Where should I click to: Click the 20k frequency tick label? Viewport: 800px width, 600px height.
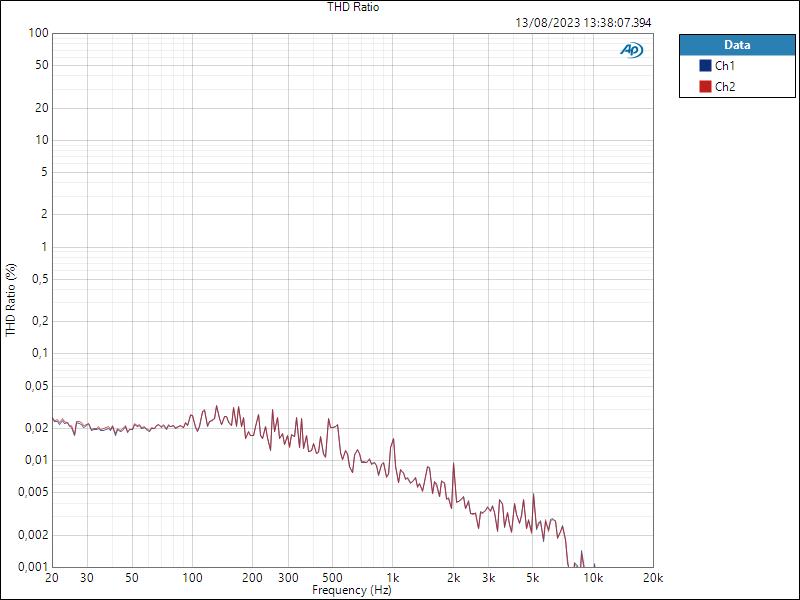[651, 576]
